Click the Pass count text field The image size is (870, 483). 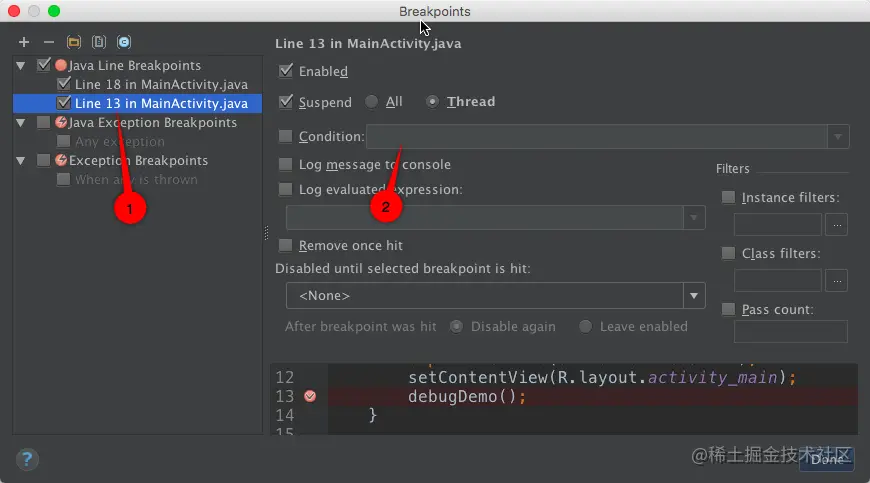tap(791, 332)
